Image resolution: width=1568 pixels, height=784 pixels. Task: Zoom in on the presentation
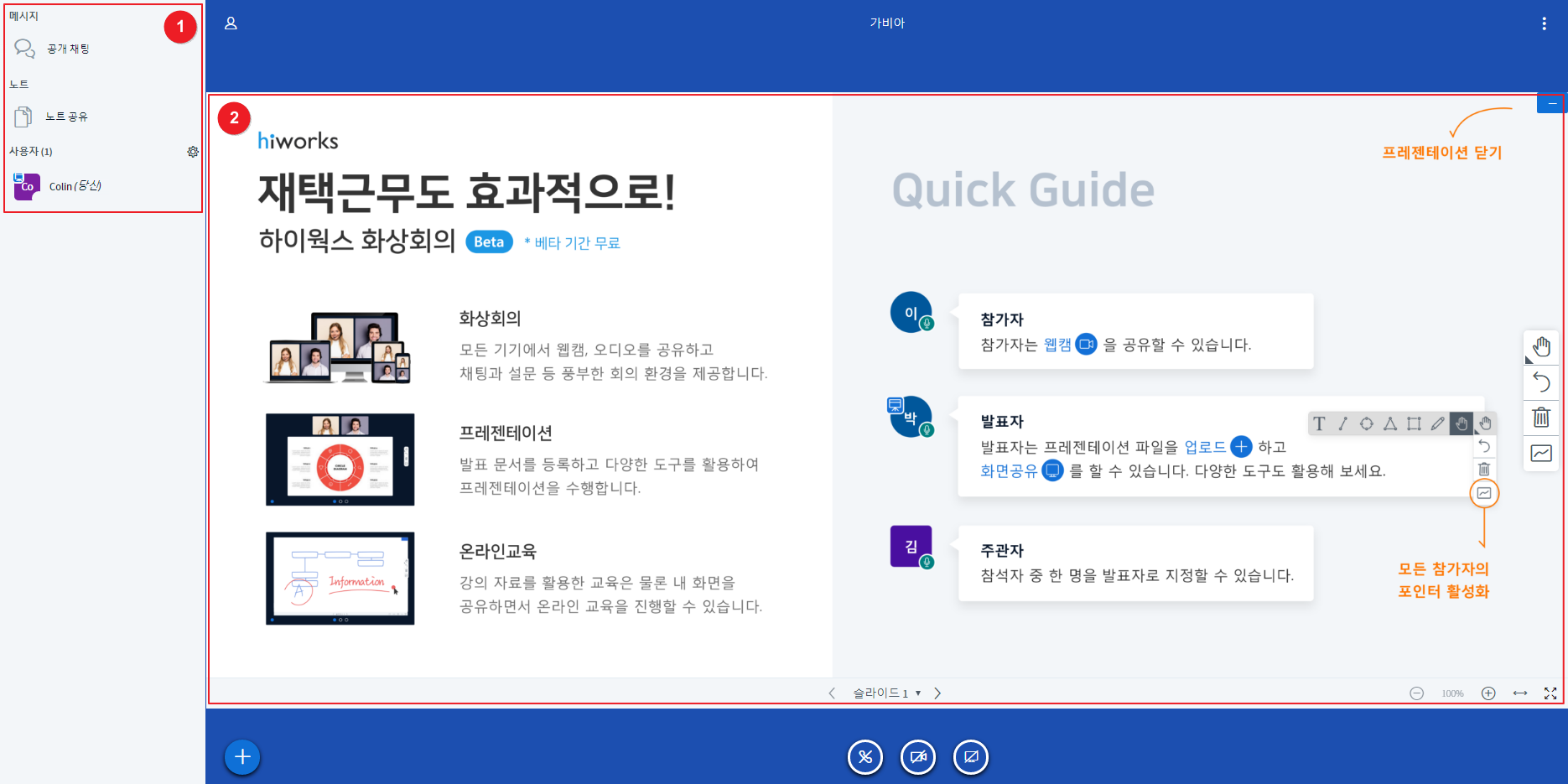(1488, 693)
